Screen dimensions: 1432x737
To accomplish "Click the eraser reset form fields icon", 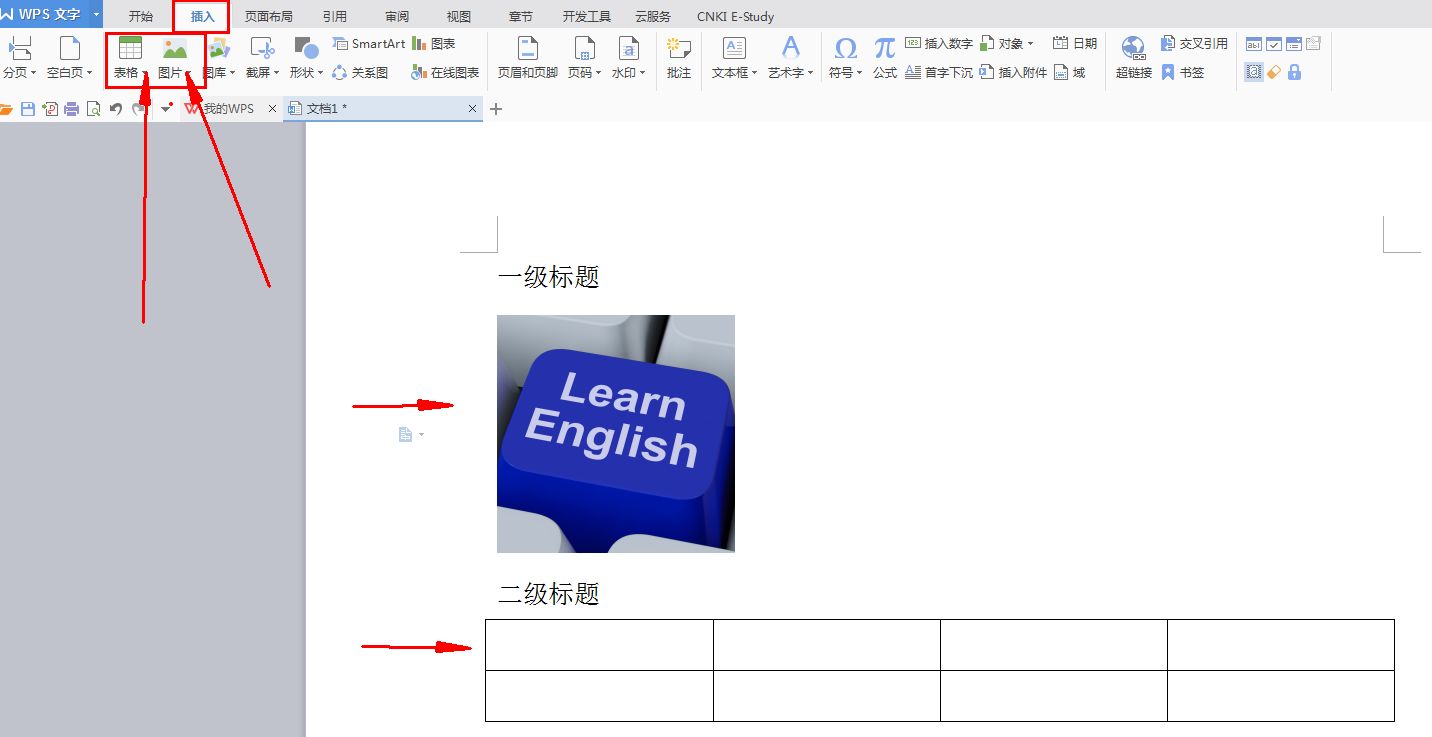I will 1274,72.
